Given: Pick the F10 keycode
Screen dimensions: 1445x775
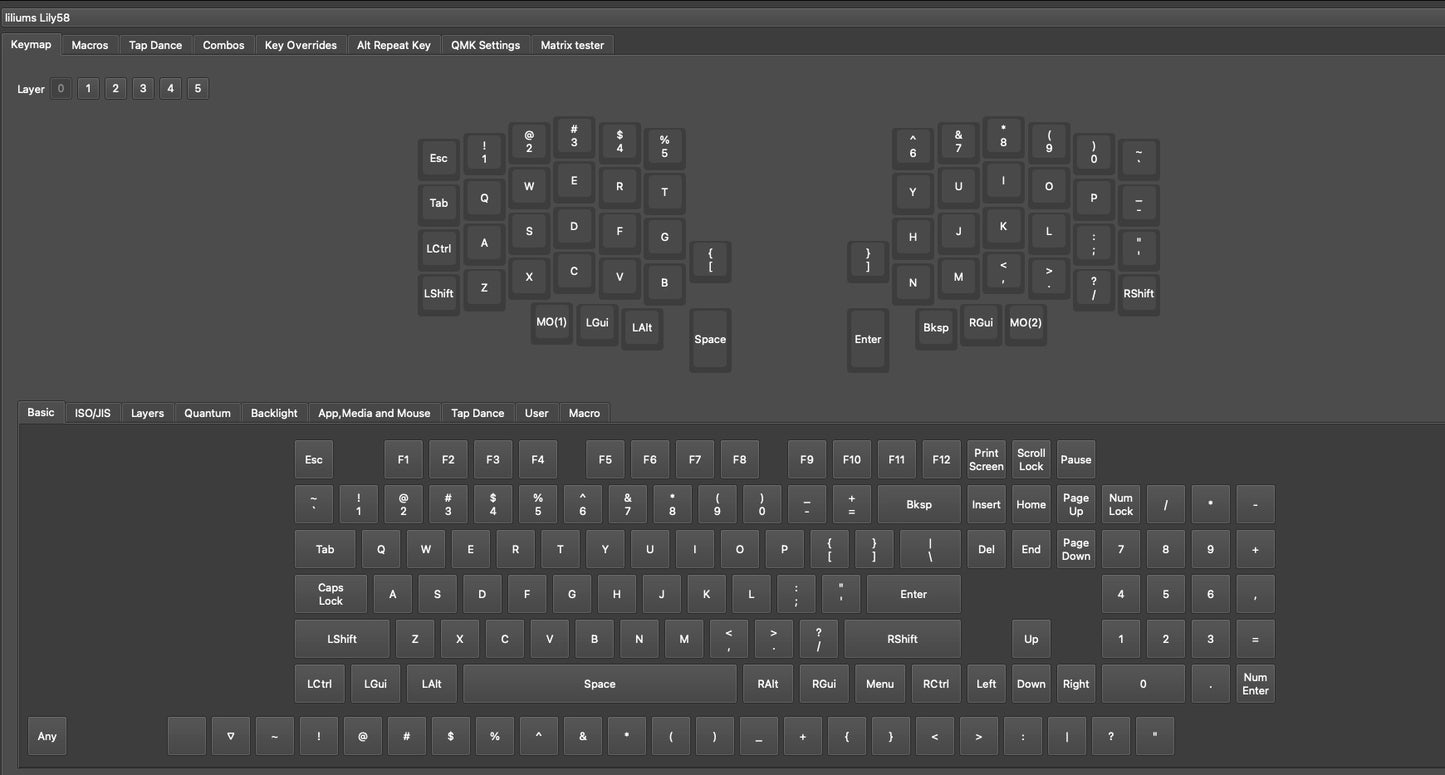Looking at the screenshot, I should (x=851, y=460).
